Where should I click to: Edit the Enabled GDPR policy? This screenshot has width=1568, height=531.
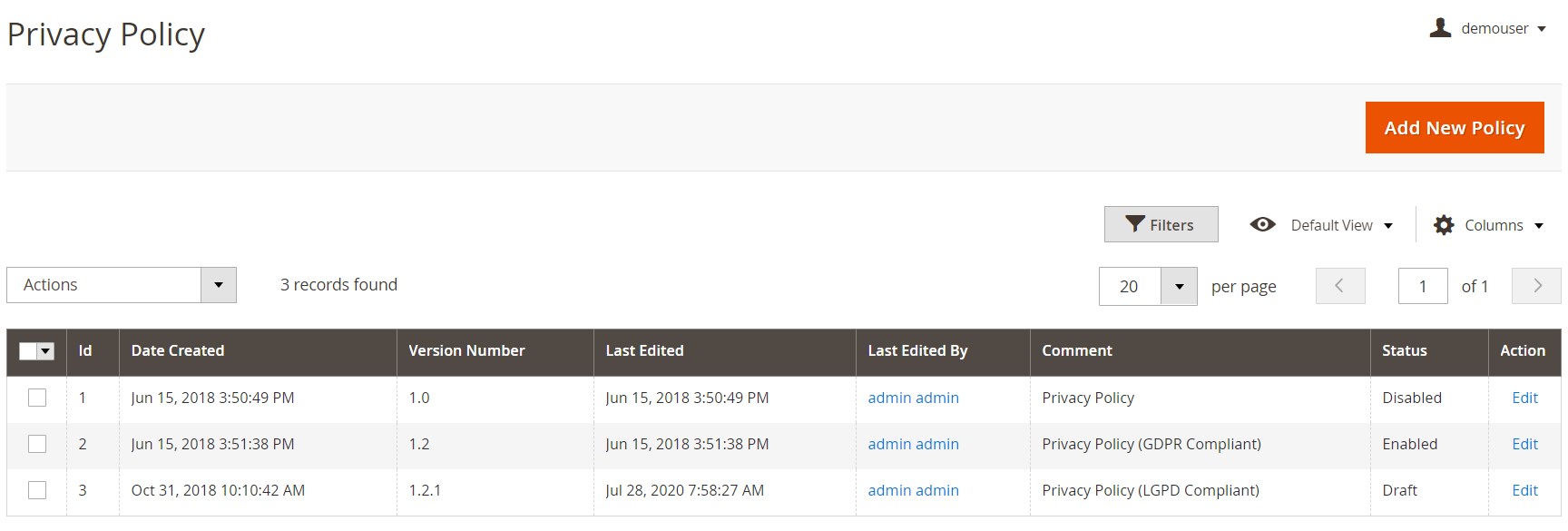click(x=1524, y=444)
